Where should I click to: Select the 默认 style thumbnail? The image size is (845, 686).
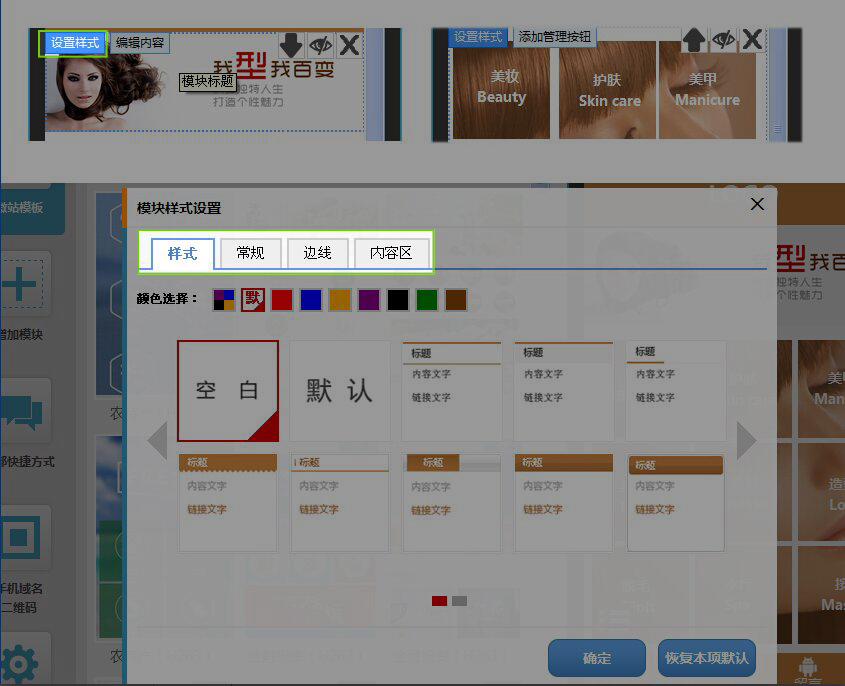[x=340, y=390]
